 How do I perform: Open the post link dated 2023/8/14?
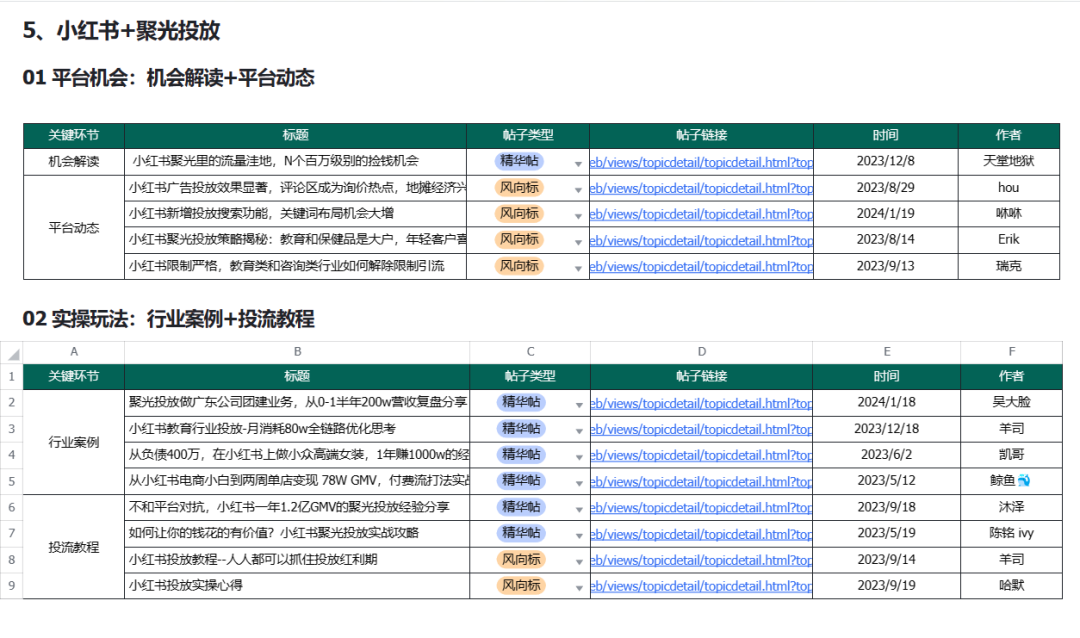[701, 241]
